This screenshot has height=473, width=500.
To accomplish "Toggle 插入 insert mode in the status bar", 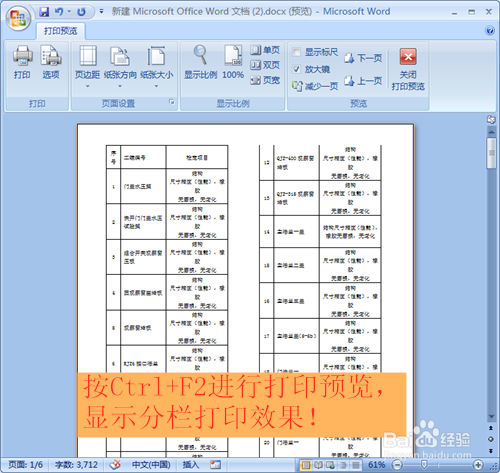I will (191, 465).
